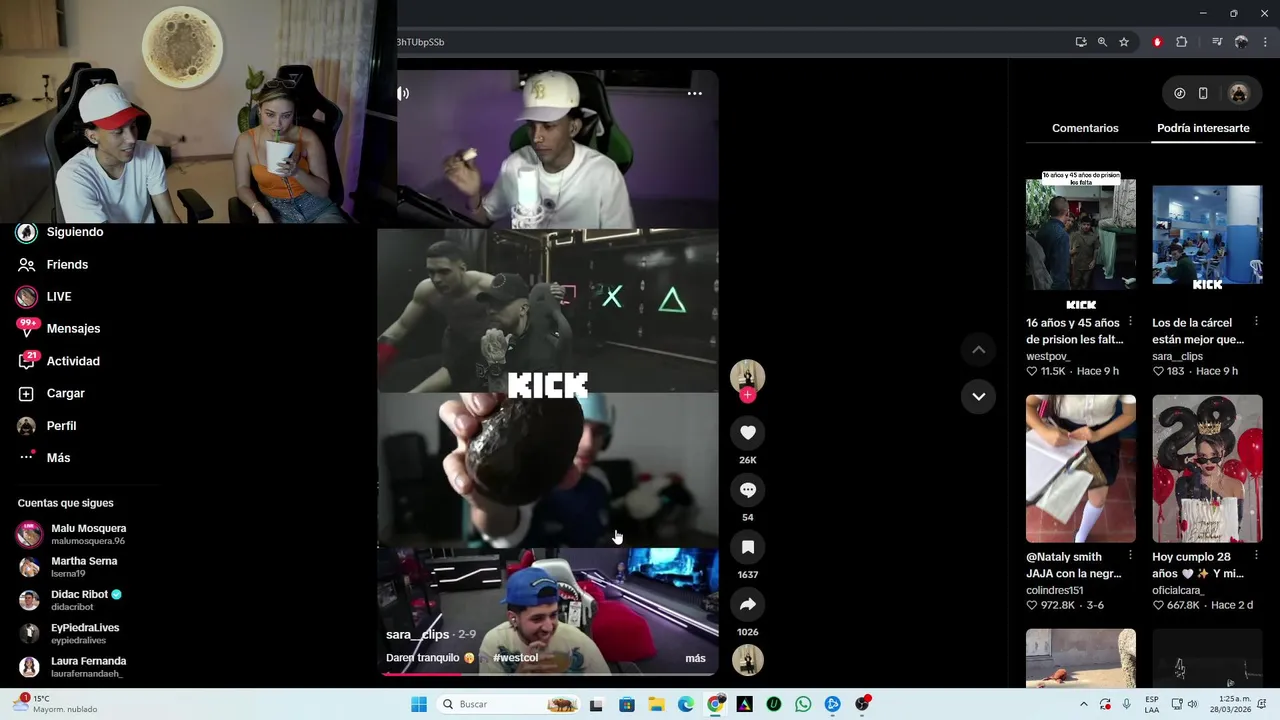Save video with the bookmark icon
Viewport: 1280px width, 720px height.
tap(747, 547)
